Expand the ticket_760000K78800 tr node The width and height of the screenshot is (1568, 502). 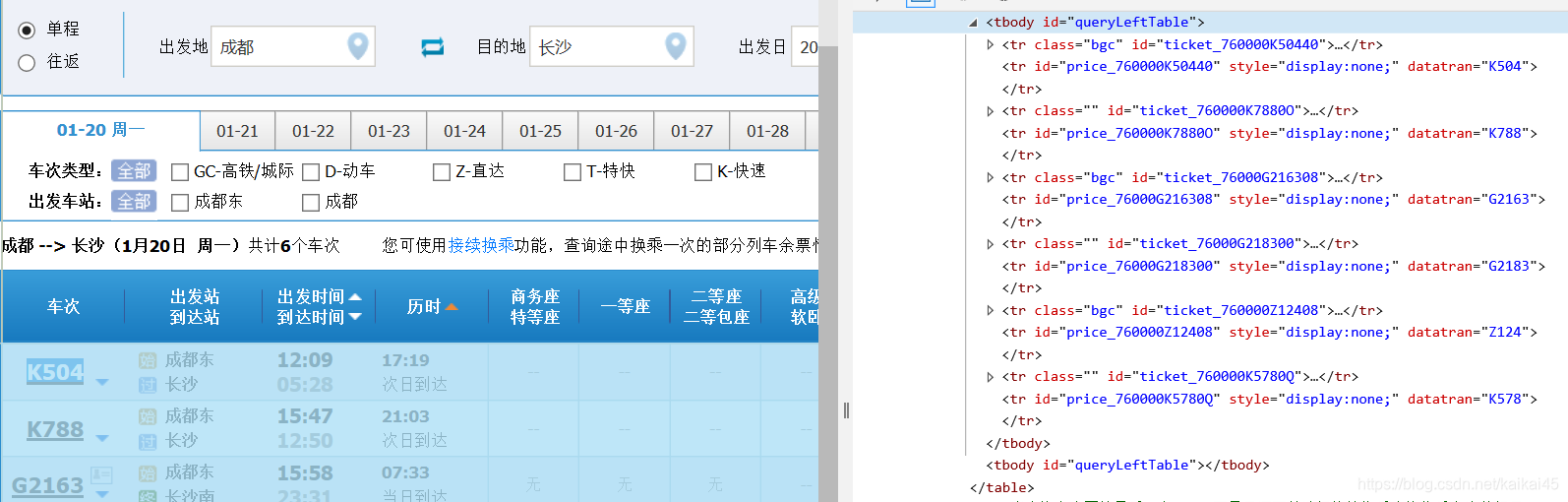[x=991, y=111]
